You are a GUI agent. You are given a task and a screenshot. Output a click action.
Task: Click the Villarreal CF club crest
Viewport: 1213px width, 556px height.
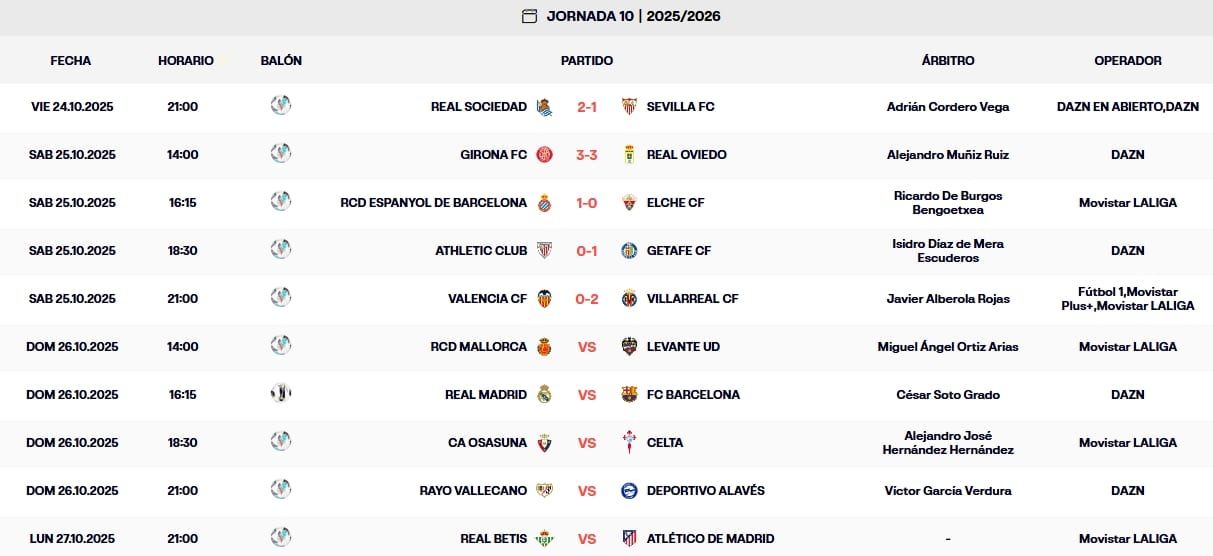(629, 299)
